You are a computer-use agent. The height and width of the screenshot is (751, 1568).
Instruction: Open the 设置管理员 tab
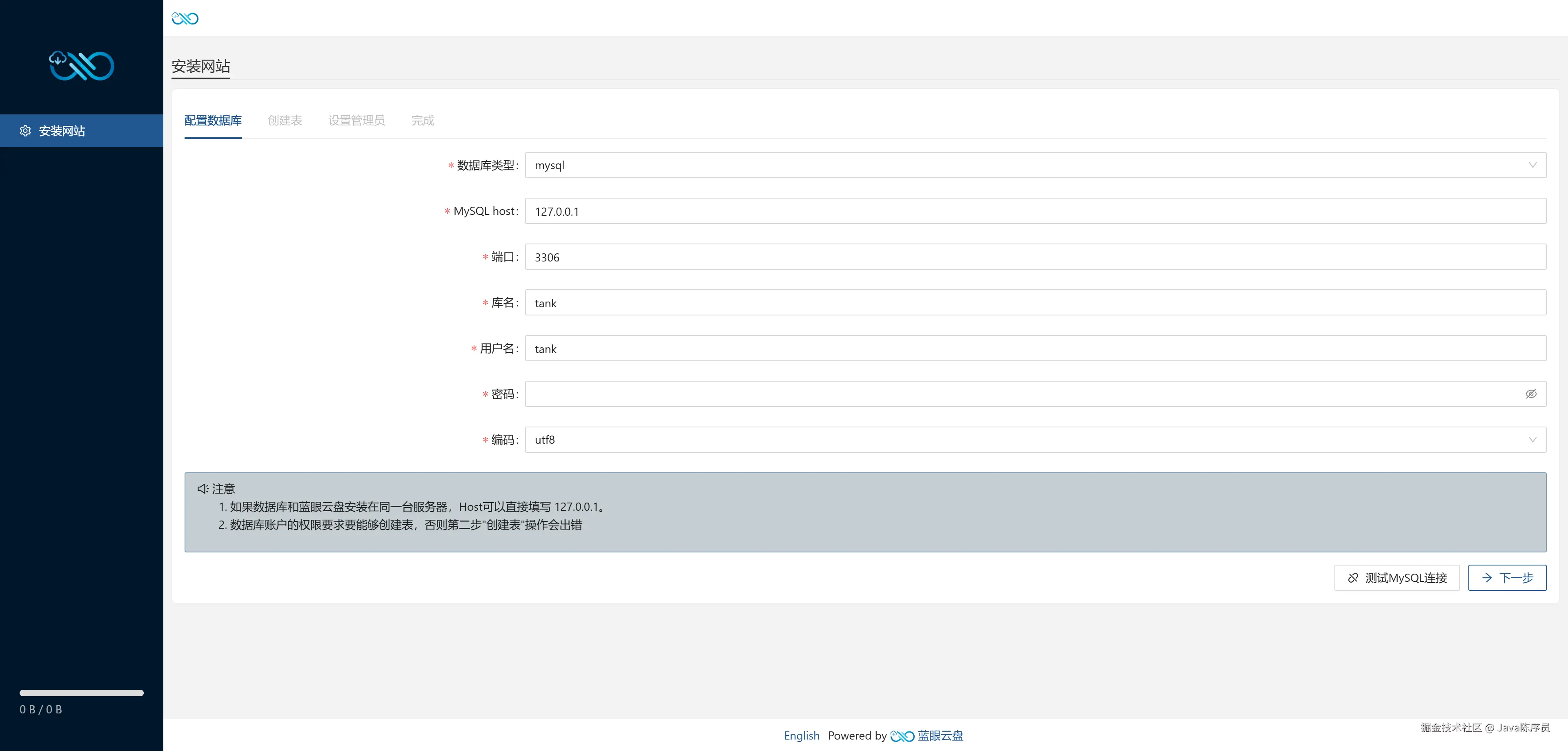pos(356,121)
